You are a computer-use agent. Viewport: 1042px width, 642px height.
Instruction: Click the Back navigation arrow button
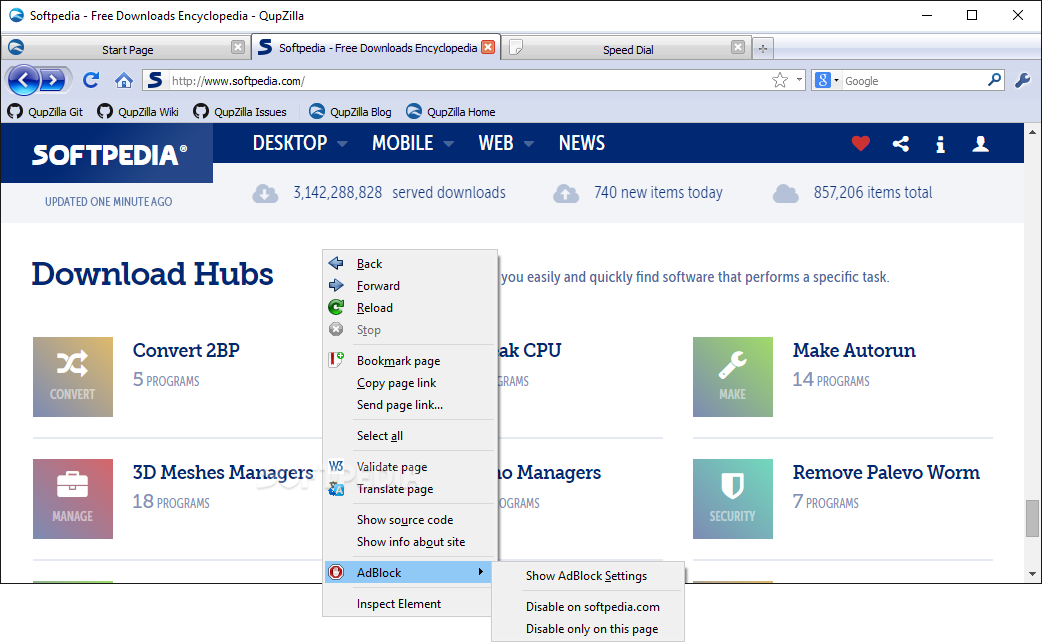pos(23,80)
